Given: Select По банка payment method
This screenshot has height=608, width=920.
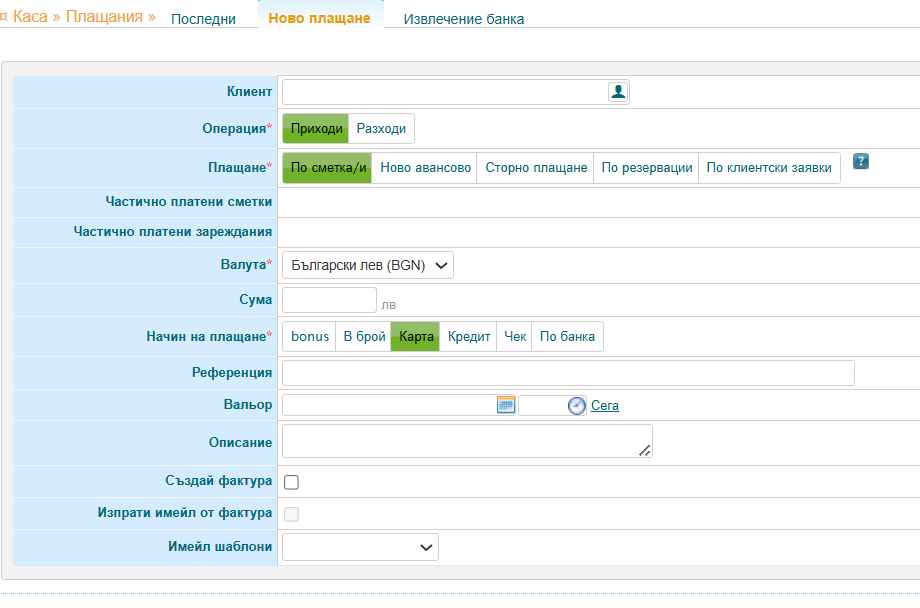Looking at the screenshot, I should coord(567,337).
